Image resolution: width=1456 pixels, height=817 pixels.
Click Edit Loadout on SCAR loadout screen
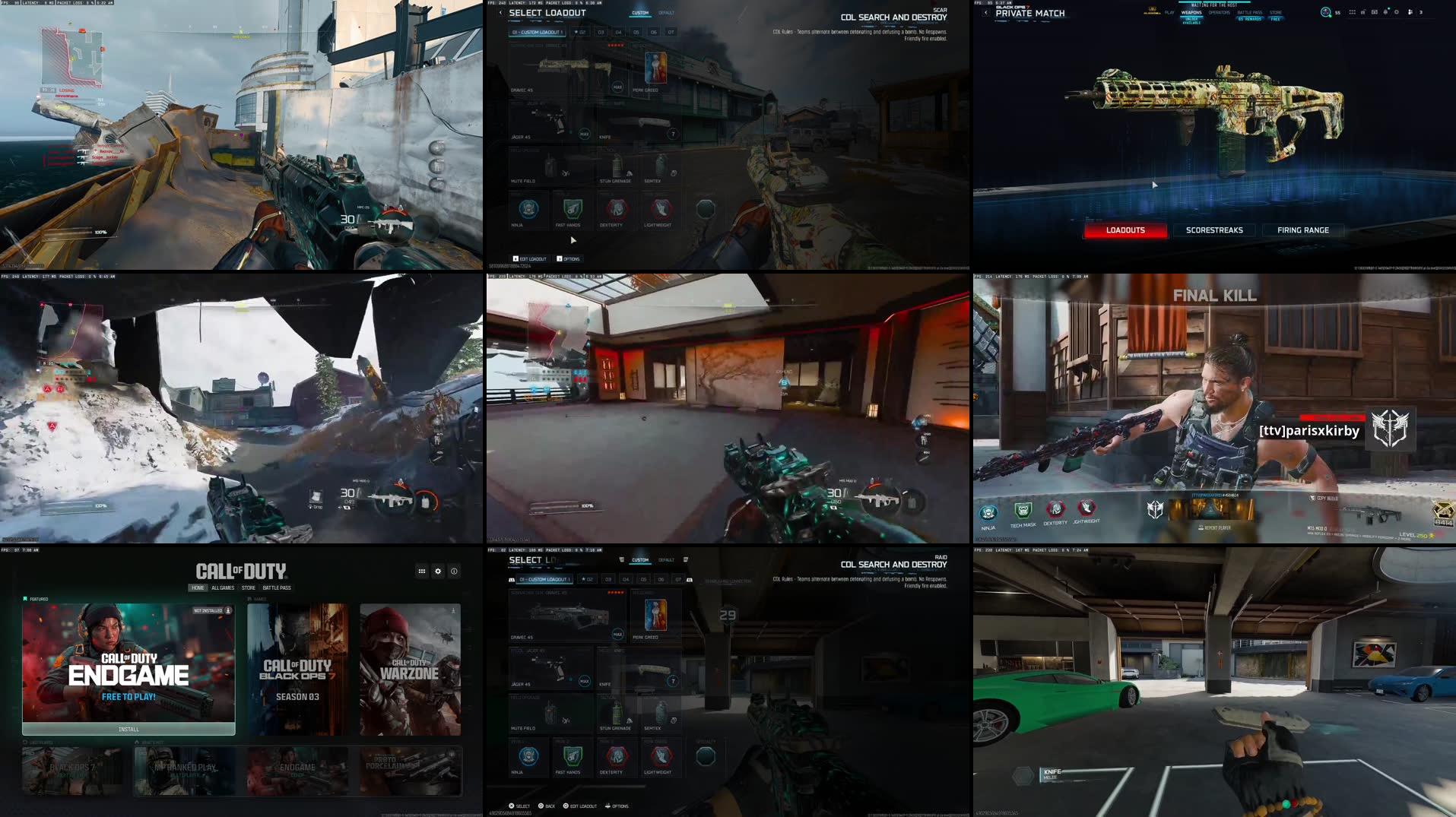pos(530,259)
